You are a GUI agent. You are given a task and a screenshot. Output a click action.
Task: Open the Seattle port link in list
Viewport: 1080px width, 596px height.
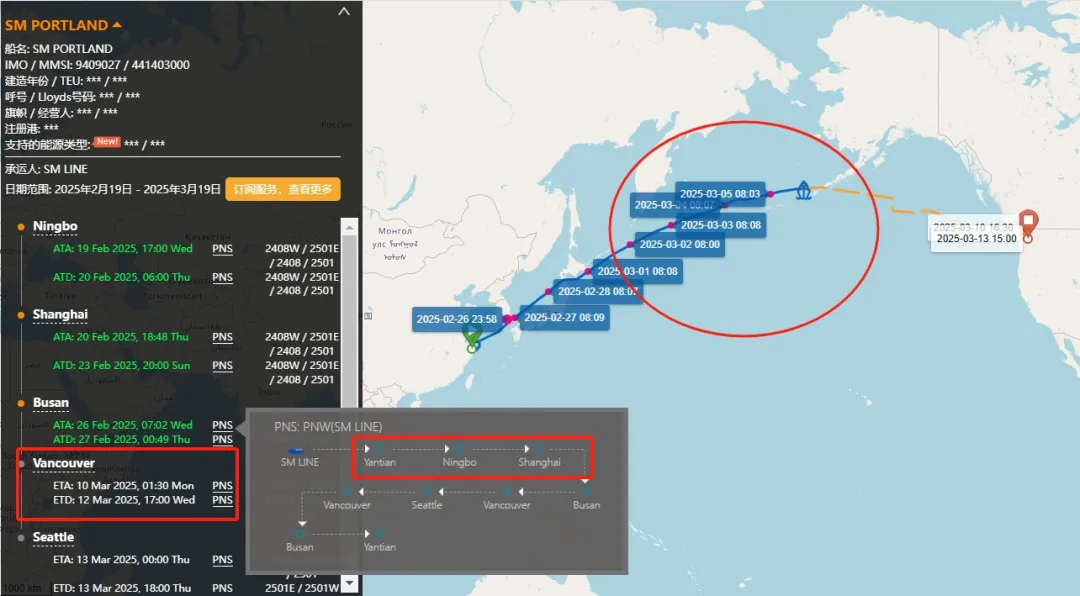click(x=53, y=537)
